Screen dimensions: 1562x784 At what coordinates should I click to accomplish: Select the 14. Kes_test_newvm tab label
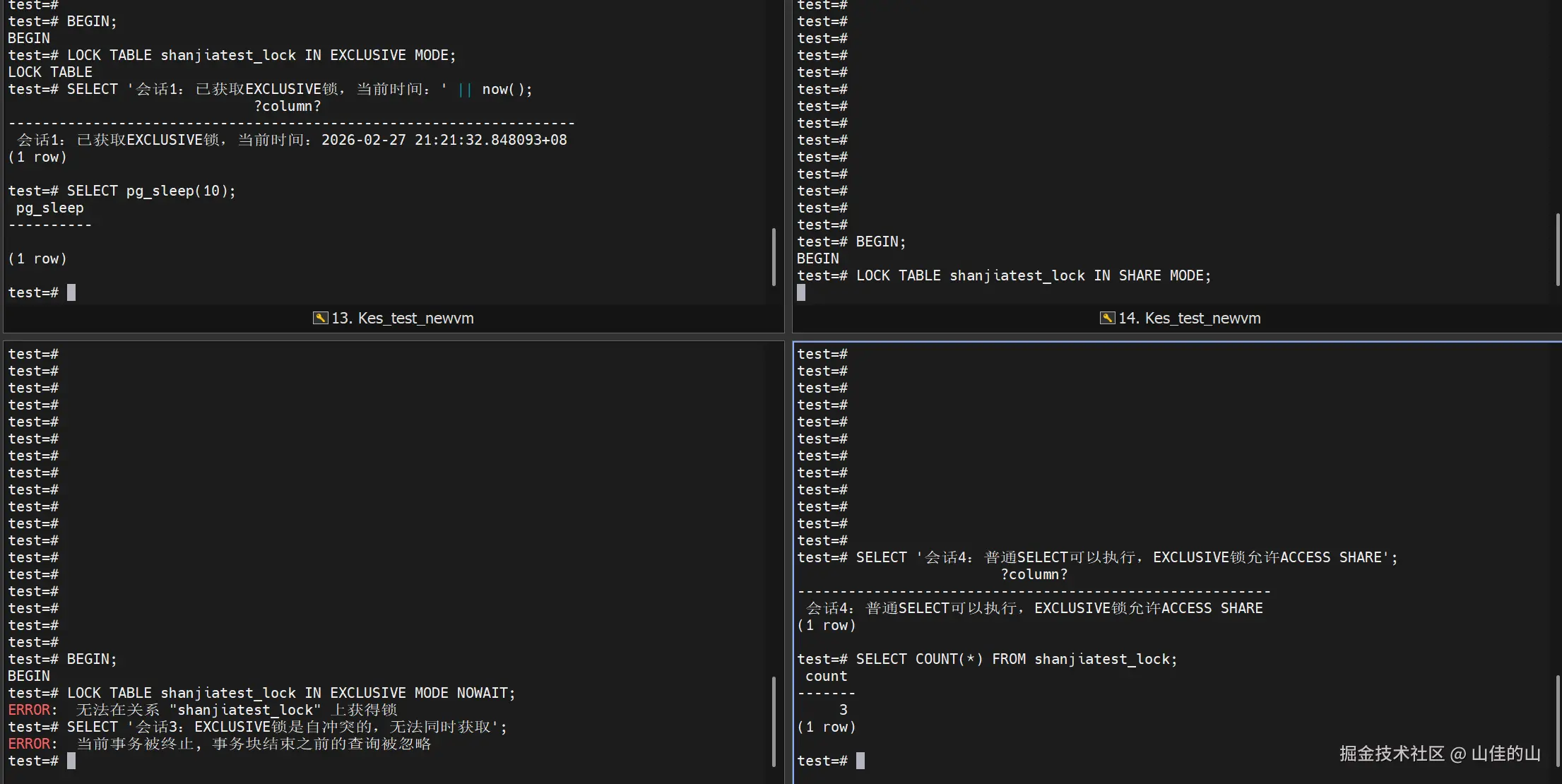[x=1190, y=318]
